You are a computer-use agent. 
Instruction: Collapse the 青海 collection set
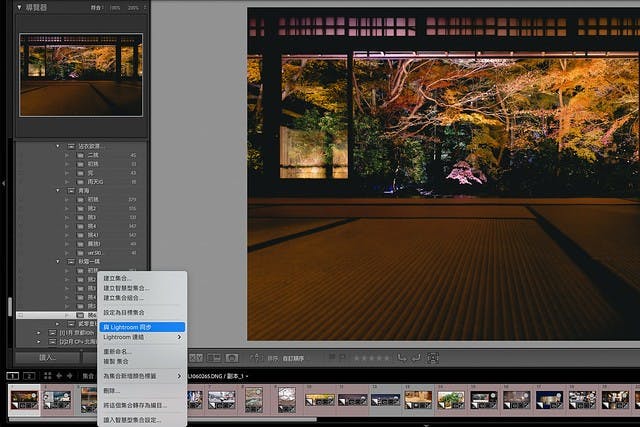pos(59,190)
